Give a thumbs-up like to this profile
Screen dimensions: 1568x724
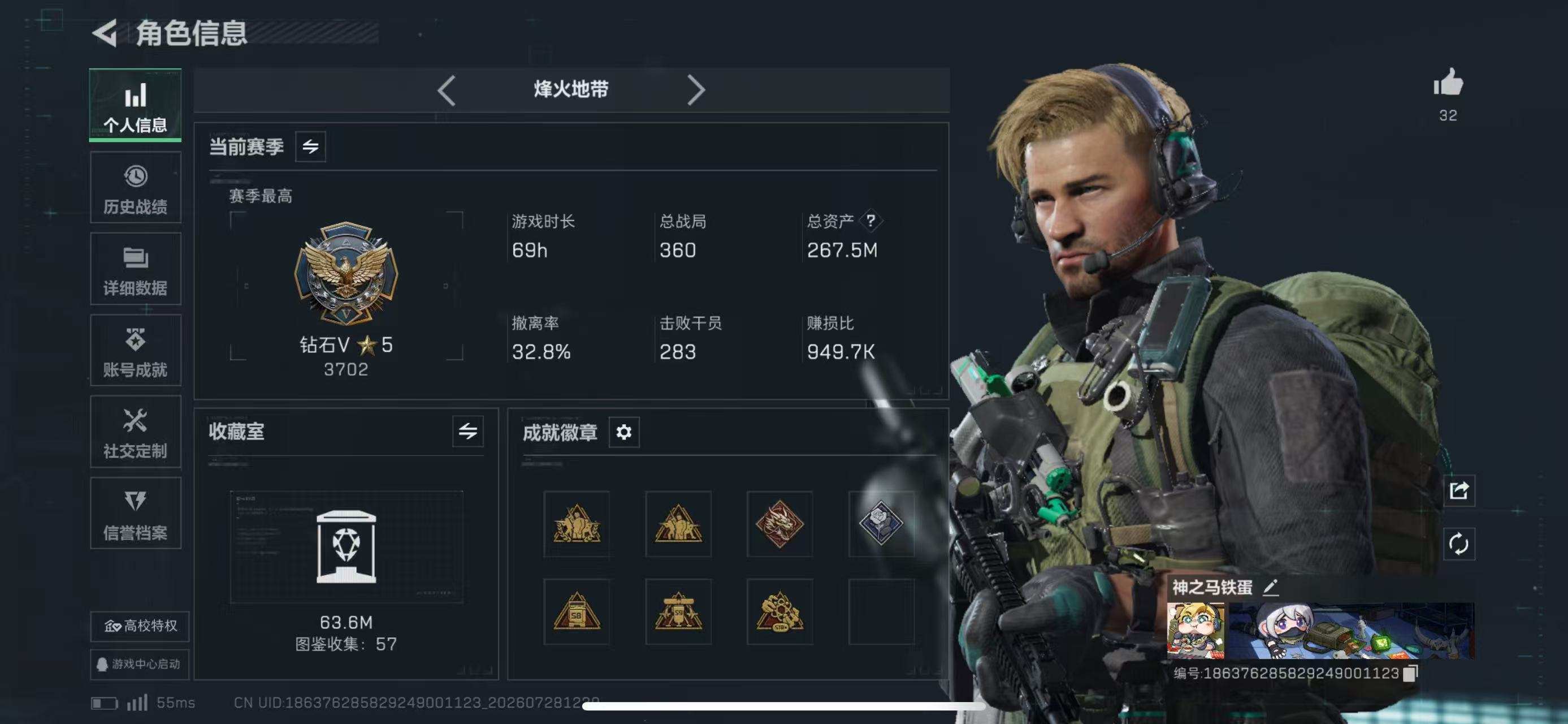[1448, 82]
